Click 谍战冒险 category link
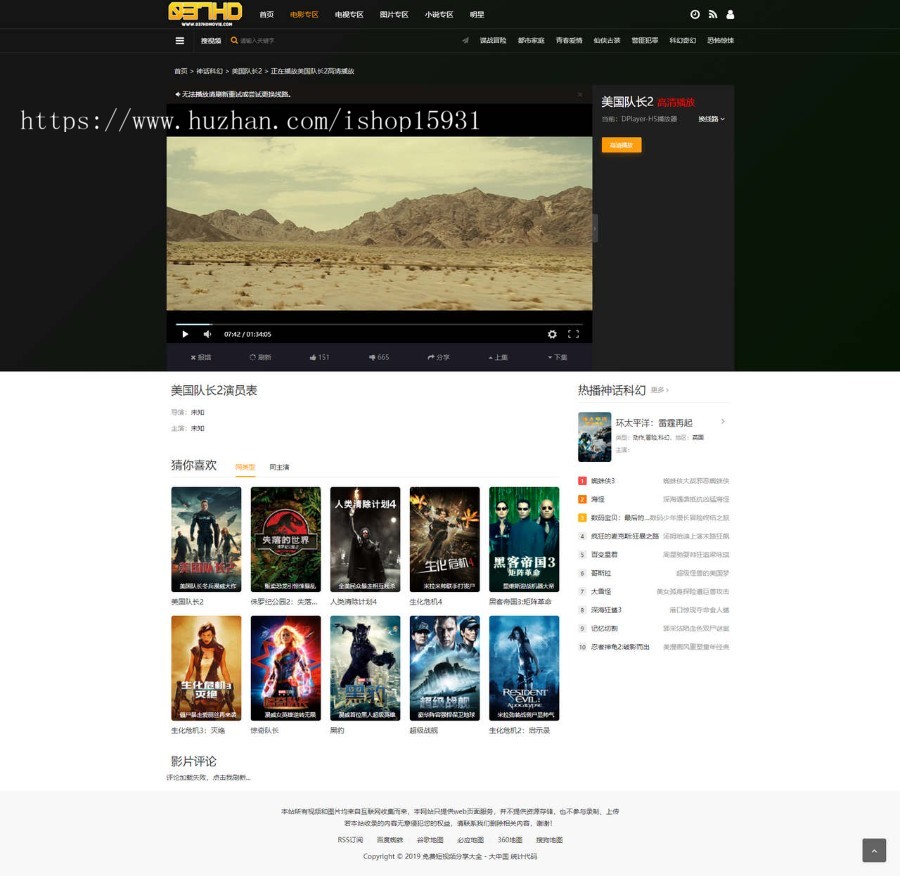Screen dimensions: 900x876 pos(493,40)
